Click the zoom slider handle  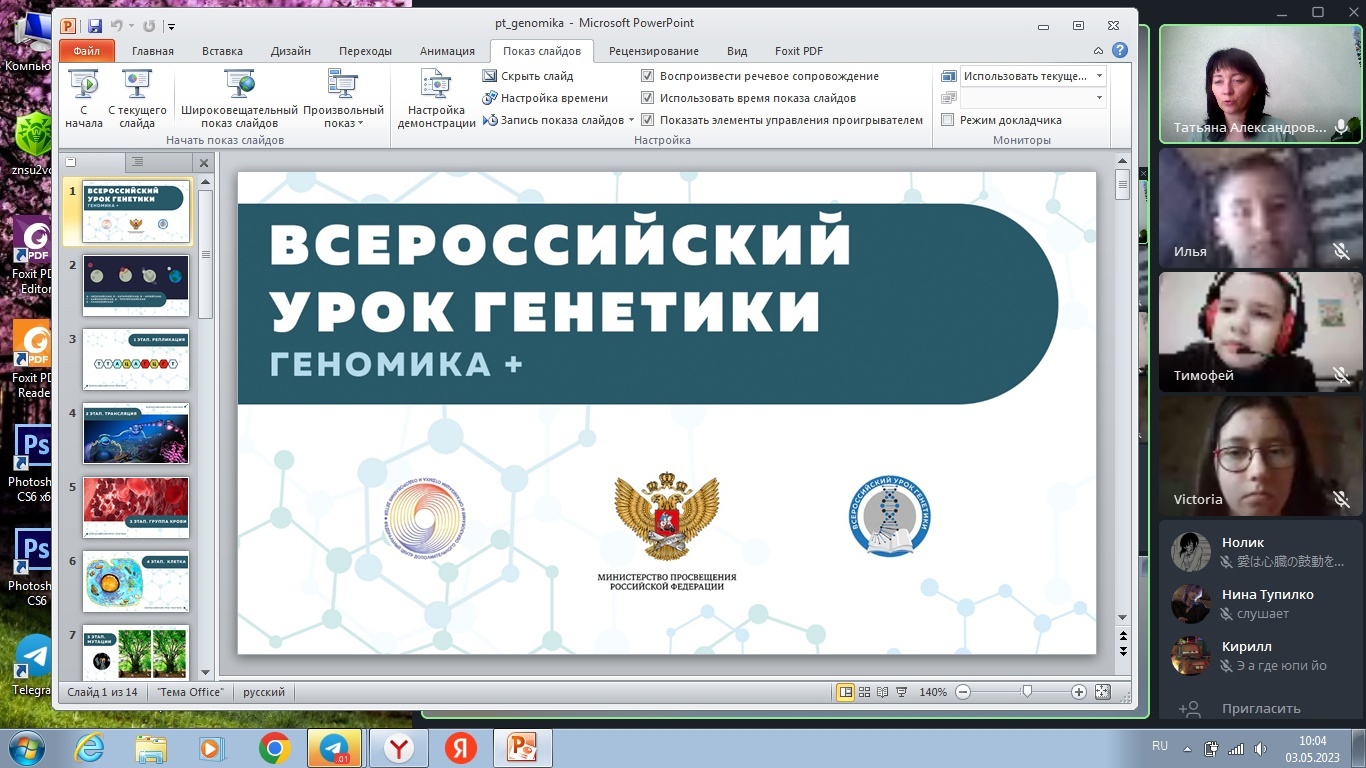coord(1027,692)
